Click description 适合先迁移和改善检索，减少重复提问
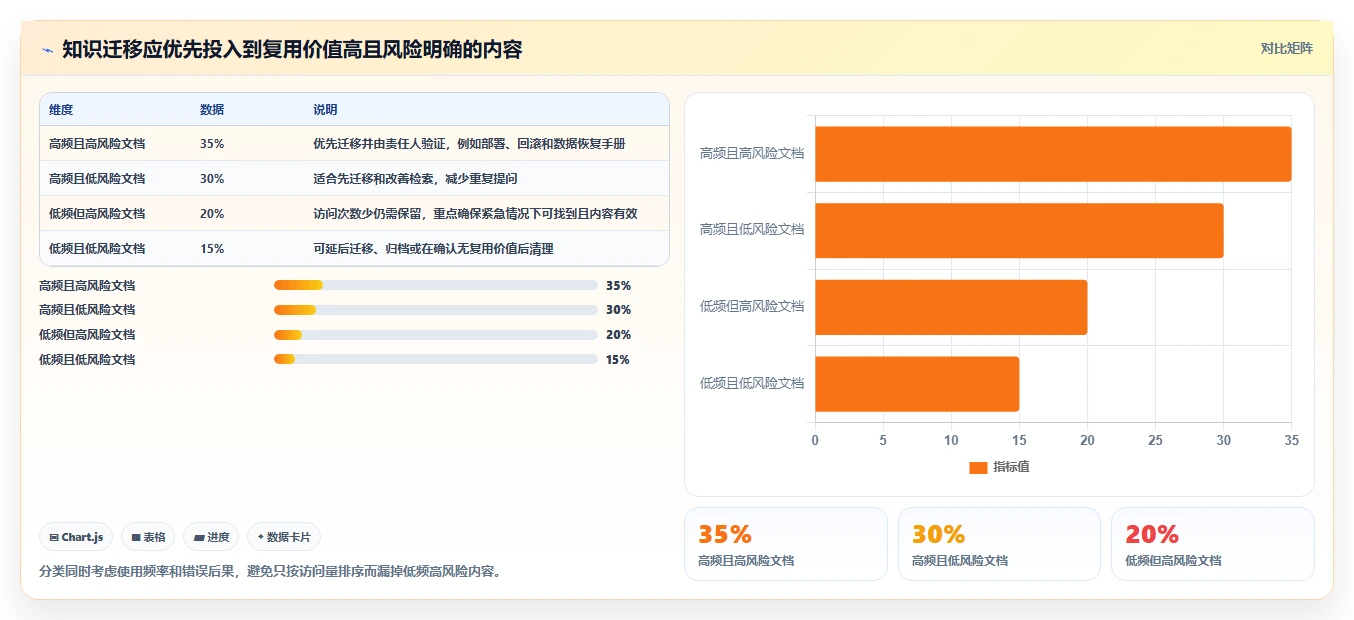Viewport: 1354px width, 620px height. click(x=415, y=179)
